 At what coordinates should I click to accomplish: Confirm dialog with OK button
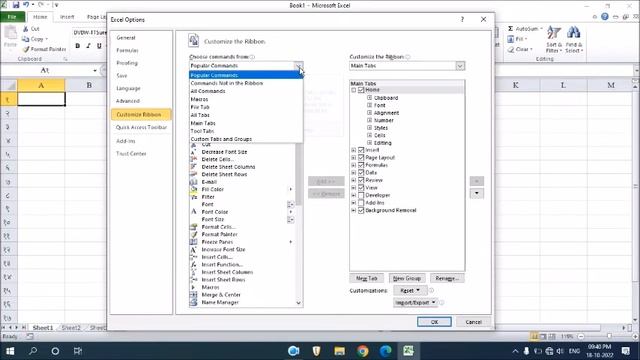(x=434, y=322)
